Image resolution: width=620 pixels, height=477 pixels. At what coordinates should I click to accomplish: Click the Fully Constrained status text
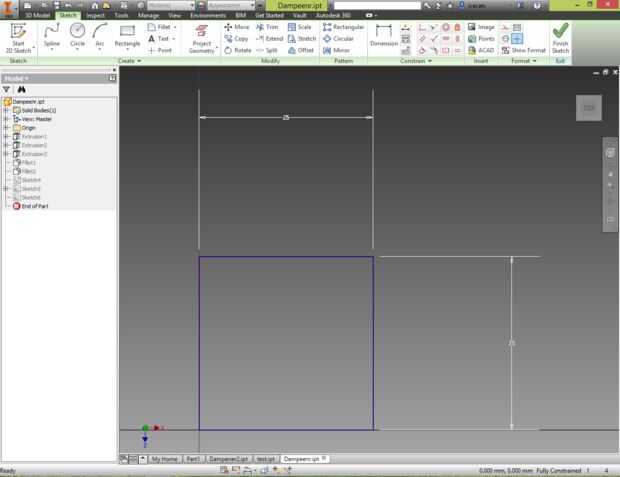pos(559,470)
